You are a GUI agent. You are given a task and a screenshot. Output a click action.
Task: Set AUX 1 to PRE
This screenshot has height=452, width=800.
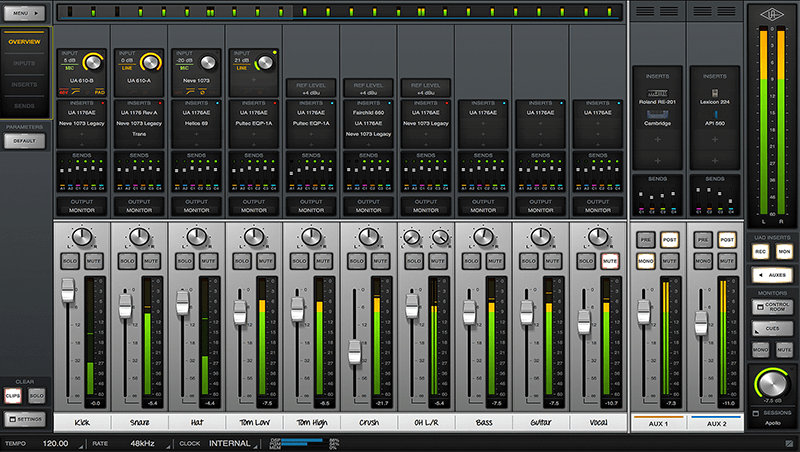pyautogui.click(x=645, y=240)
